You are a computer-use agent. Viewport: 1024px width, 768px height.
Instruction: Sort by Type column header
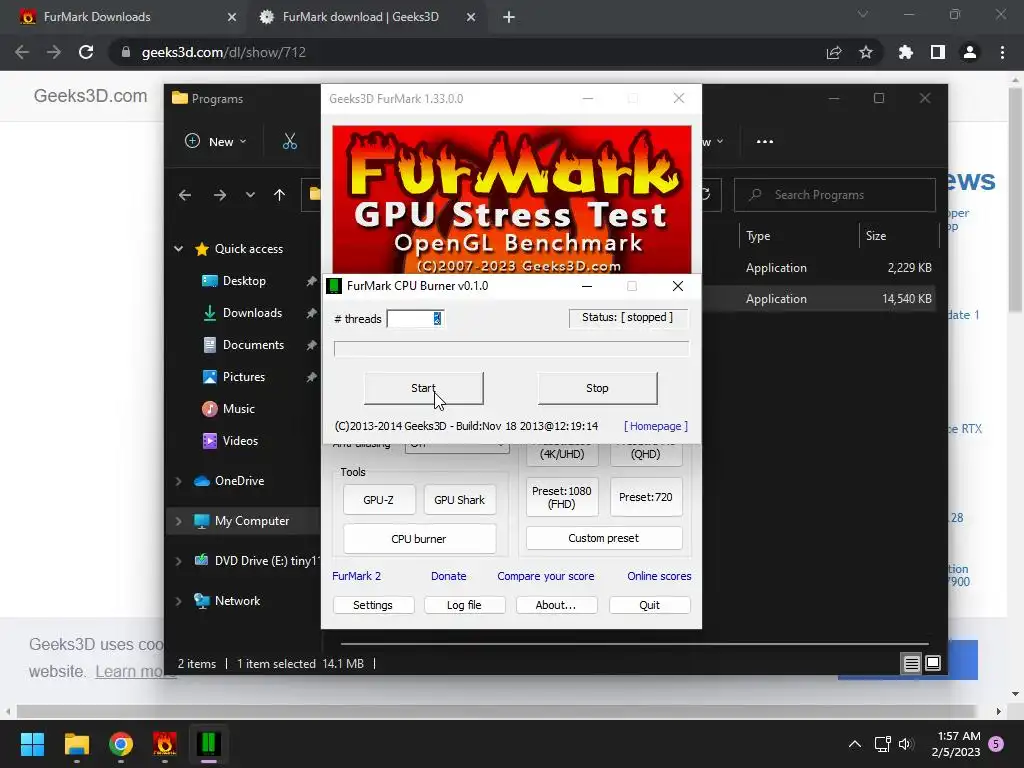point(799,236)
